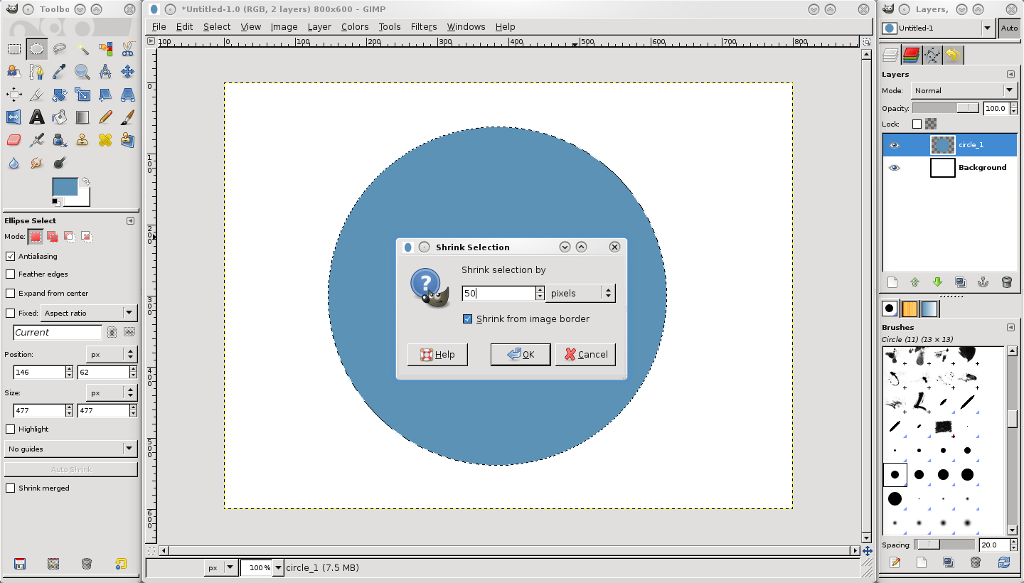Select the Flip tool
The width and height of the screenshot is (1024, 583).
[x=14, y=118]
